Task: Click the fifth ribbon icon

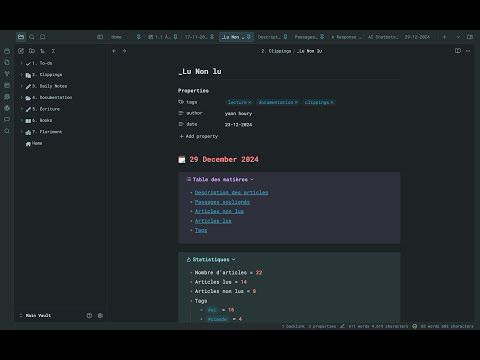Action: 7,97
